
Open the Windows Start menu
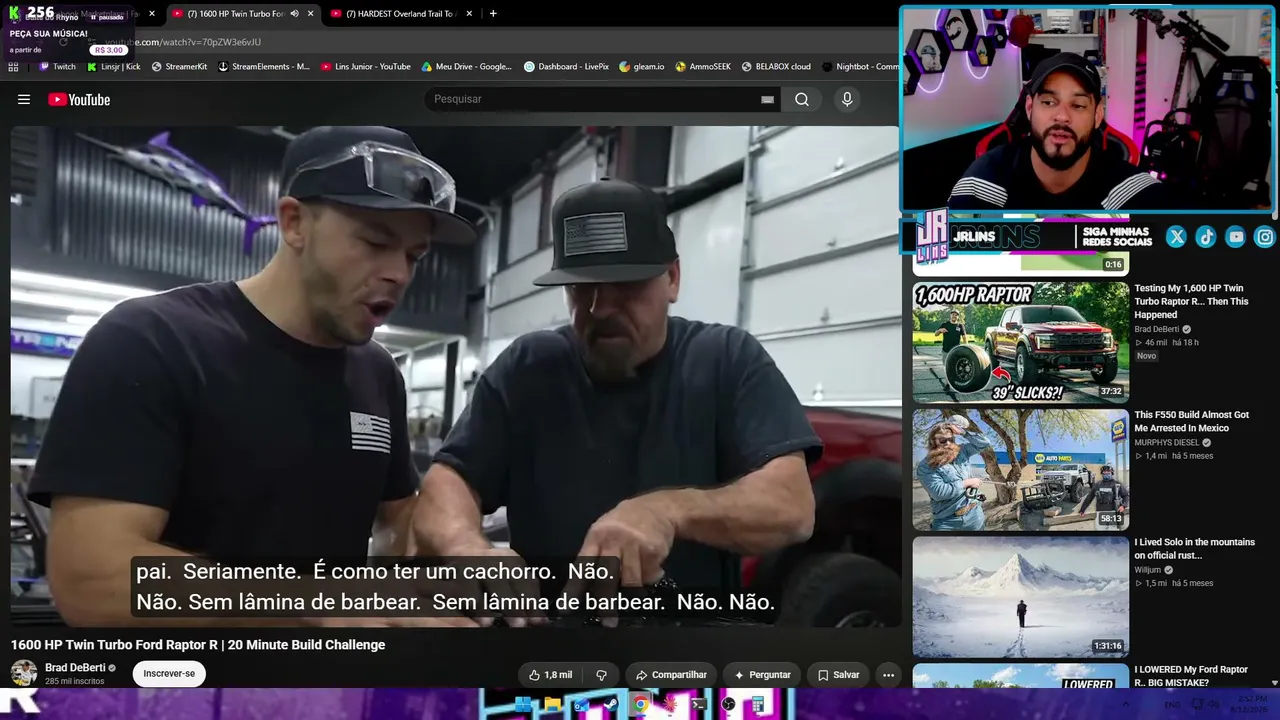coord(523,704)
